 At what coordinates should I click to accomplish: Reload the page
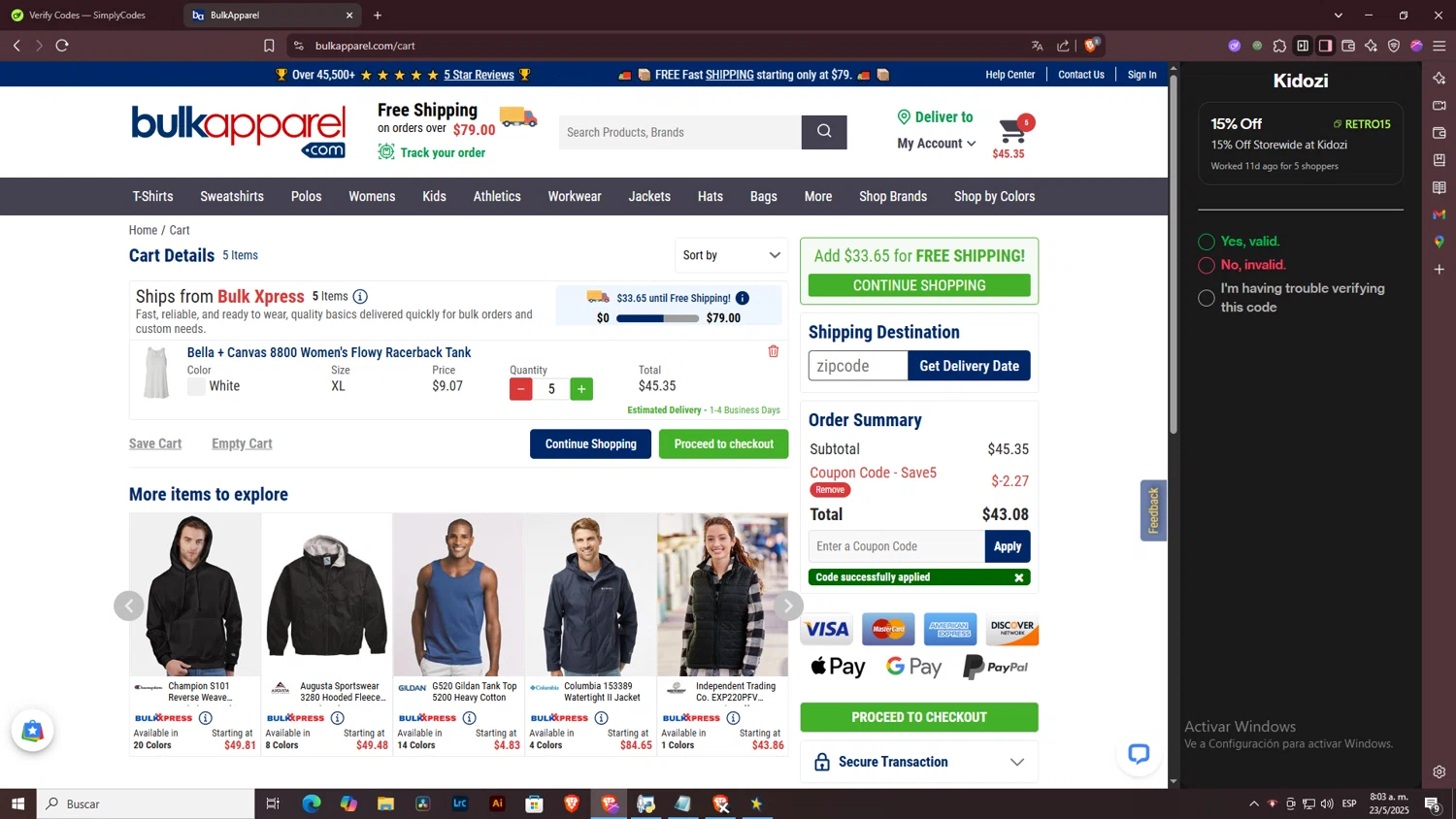point(62,46)
